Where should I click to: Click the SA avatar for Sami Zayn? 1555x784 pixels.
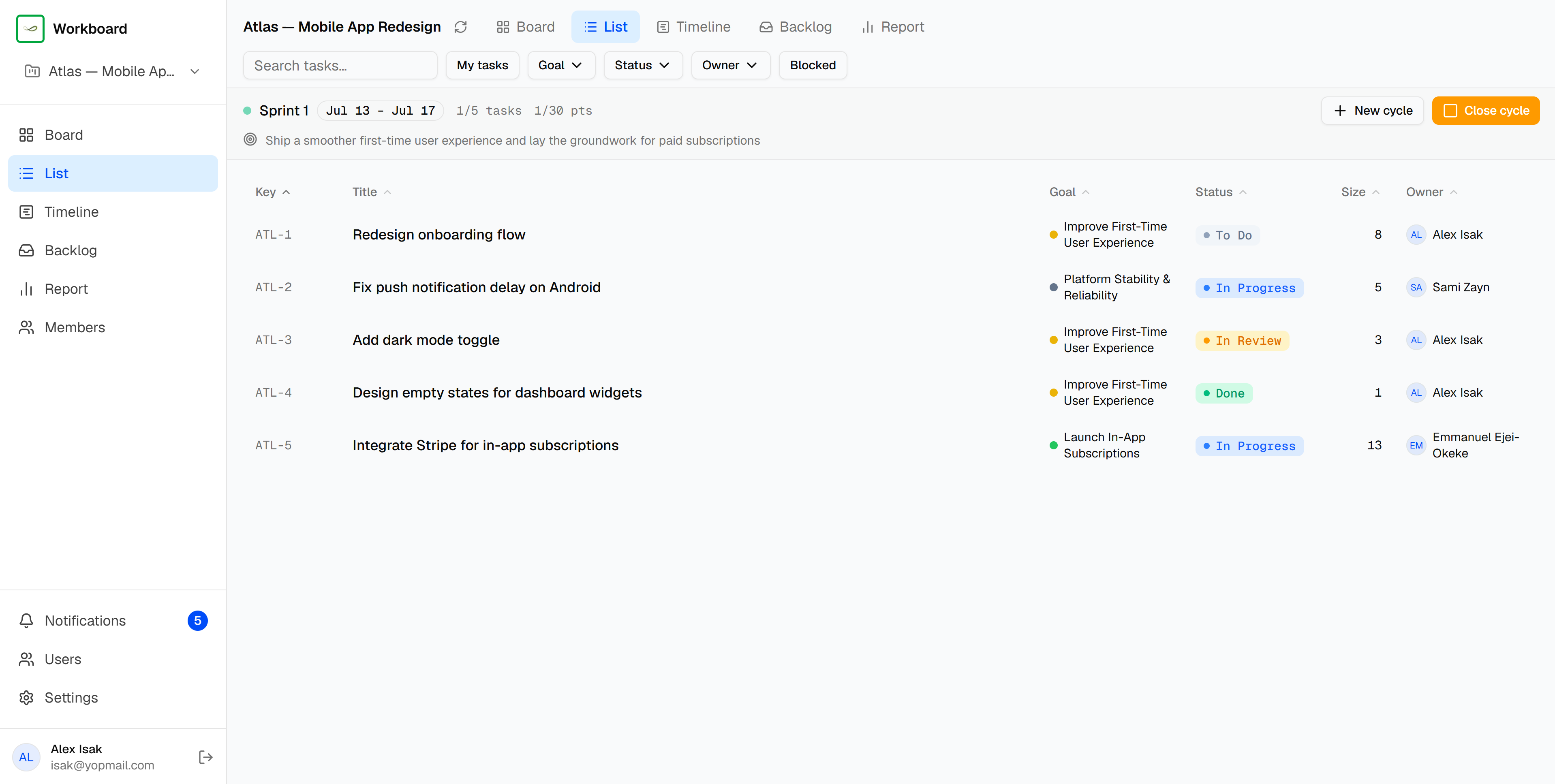click(1416, 287)
